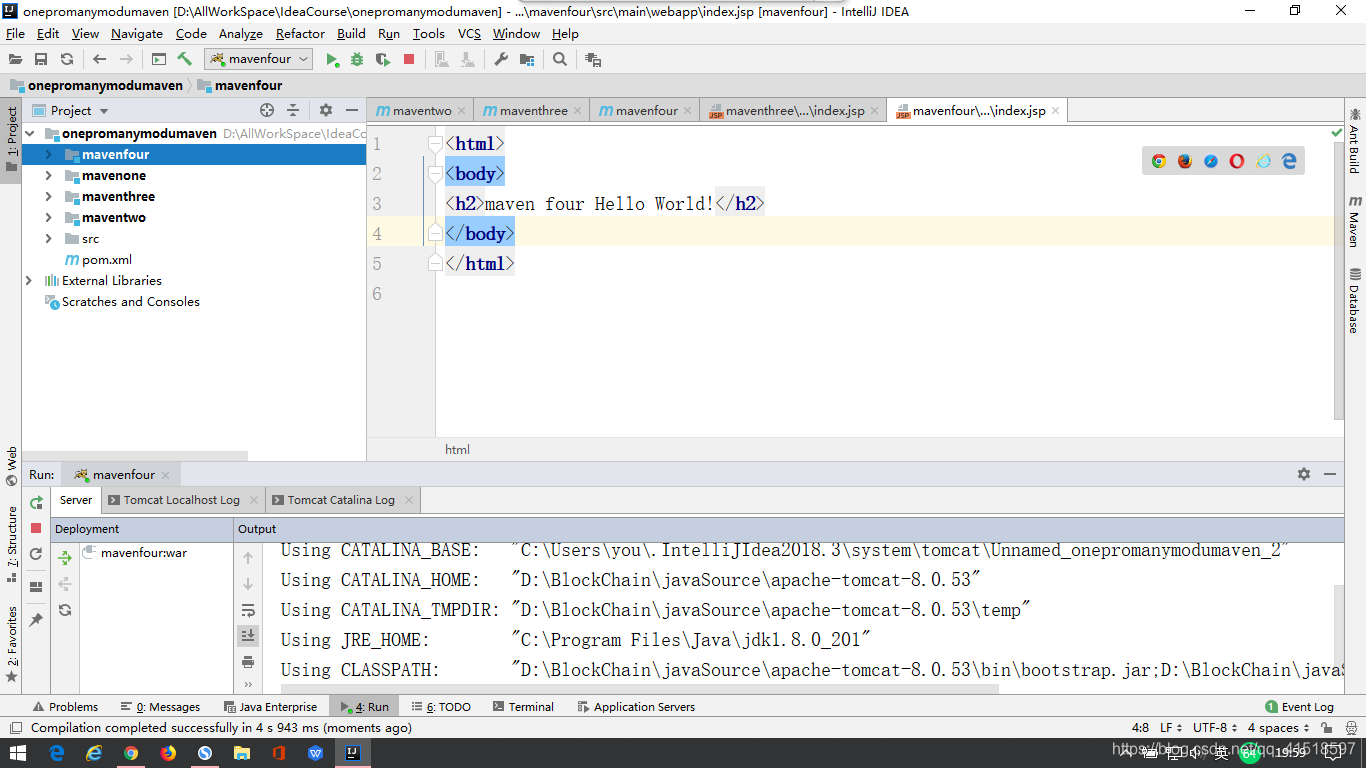Expand the mavenfour module node
The height and width of the screenshot is (768, 1366).
[48, 155]
